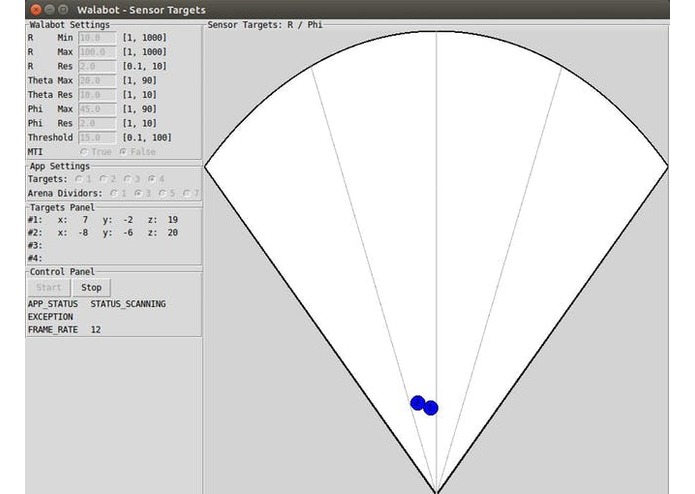Set Arena Dividors to 3
The width and height of the screenshot is (695, 494).
(x=138, y=194)
